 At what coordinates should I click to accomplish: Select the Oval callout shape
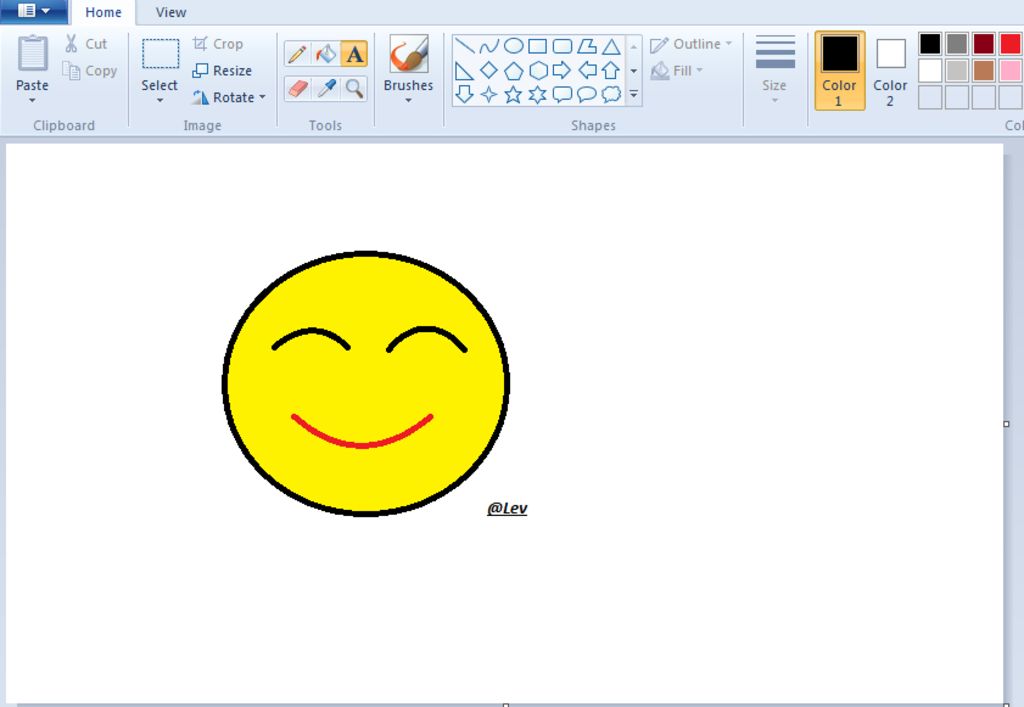point(586,94)
